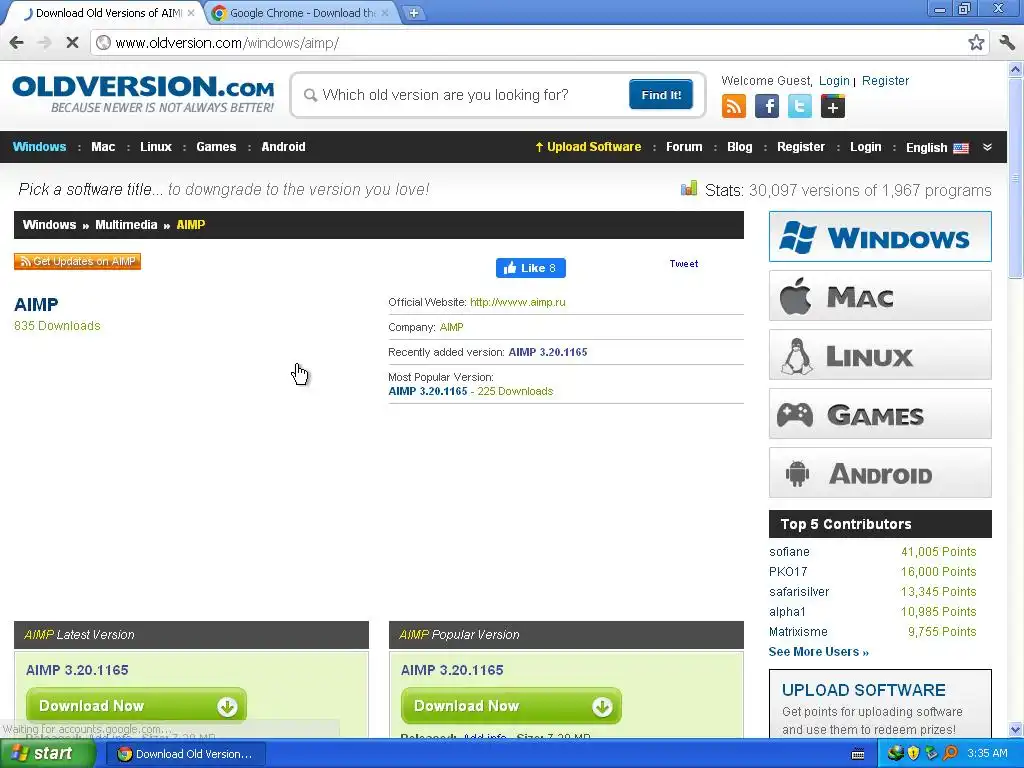1024x768 pixels.
Task: Open the Forum nav item
Action: click(x=684, y=147)
